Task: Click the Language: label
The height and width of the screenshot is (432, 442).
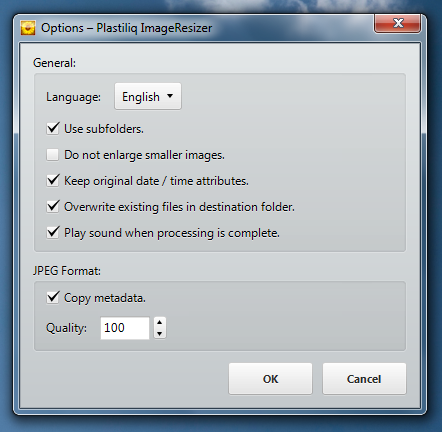Action: click(73, 97)
